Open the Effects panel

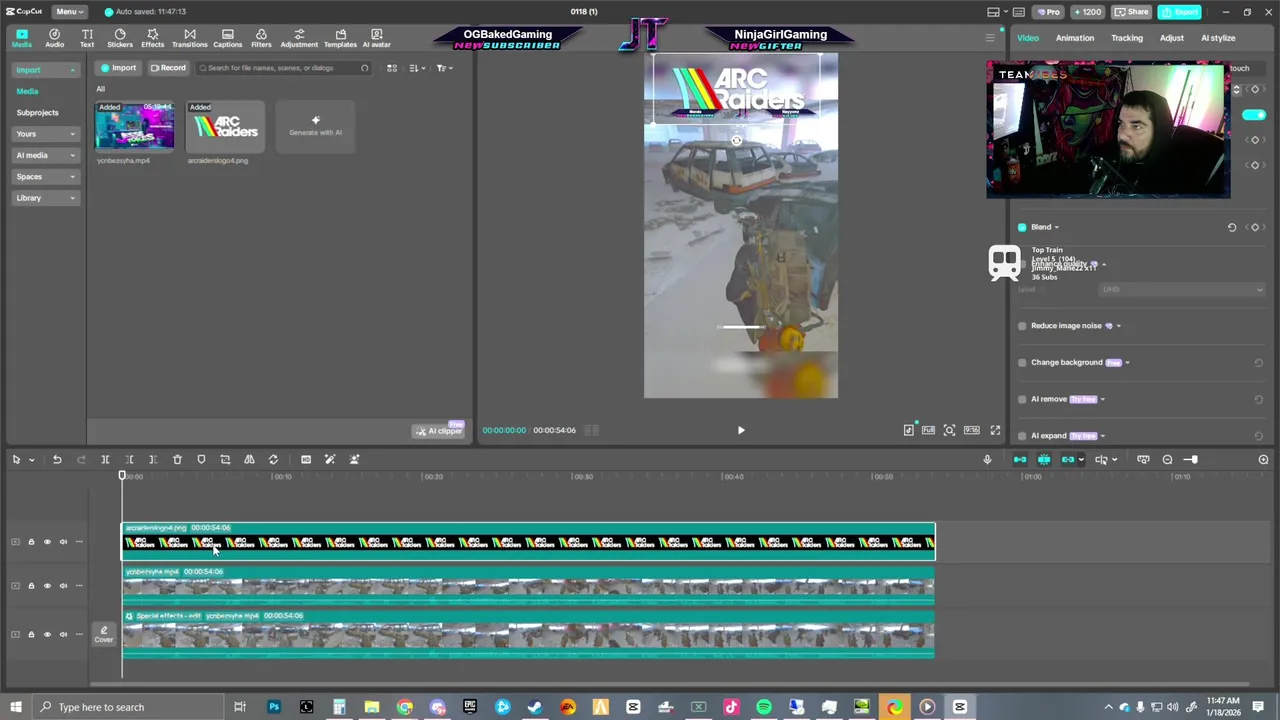pyautogui.click(x=153, y=38)
